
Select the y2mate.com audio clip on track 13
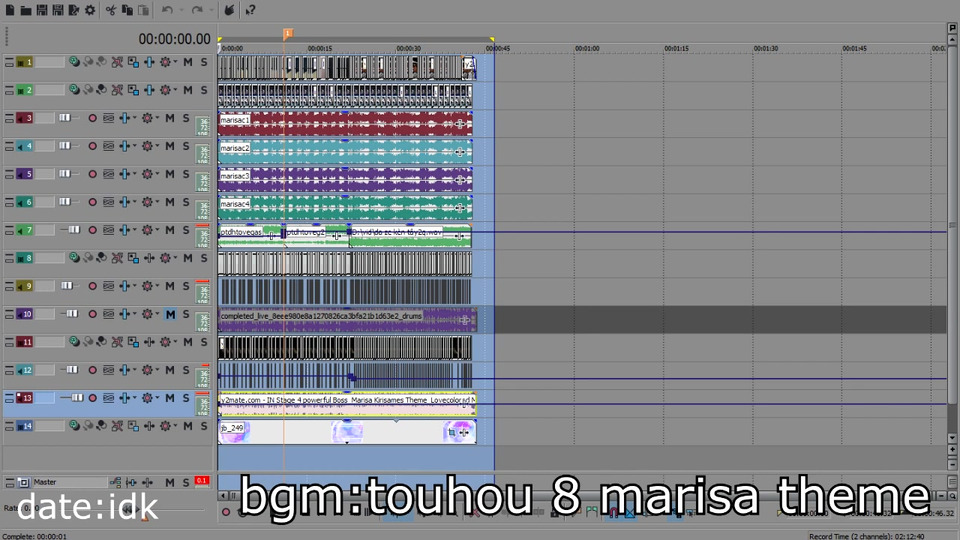[347, 404]
